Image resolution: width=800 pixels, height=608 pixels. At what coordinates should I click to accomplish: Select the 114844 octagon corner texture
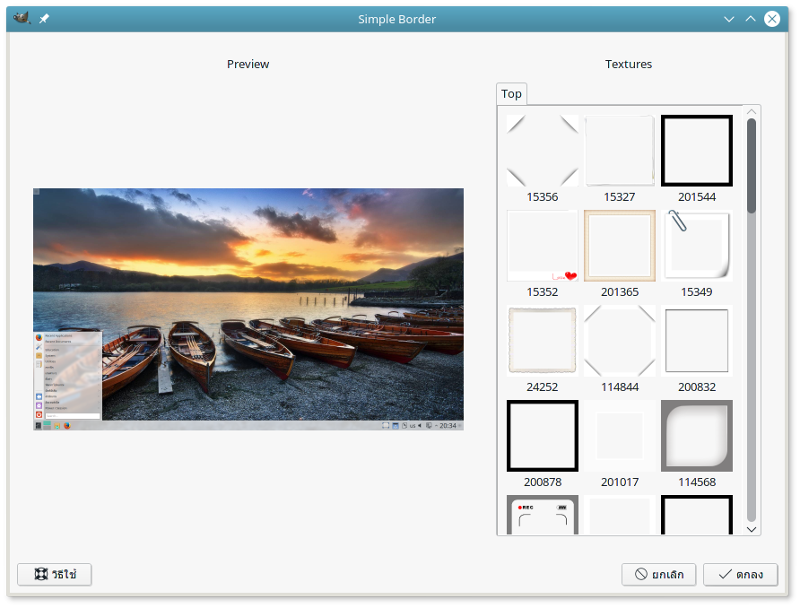[619, 341]
